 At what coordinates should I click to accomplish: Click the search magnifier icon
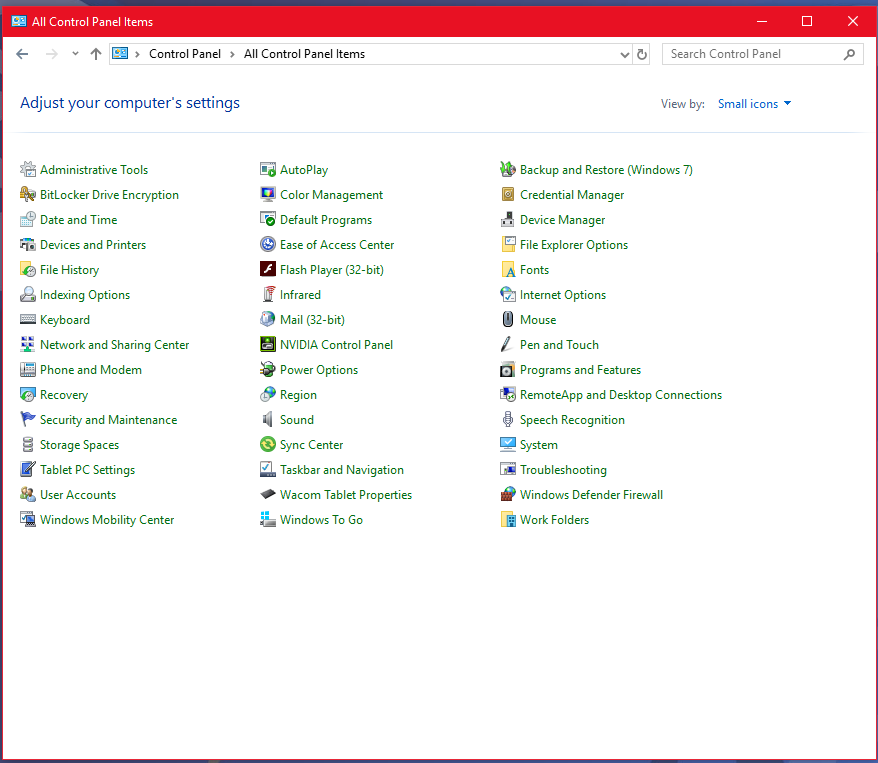[x=849, y=54]
